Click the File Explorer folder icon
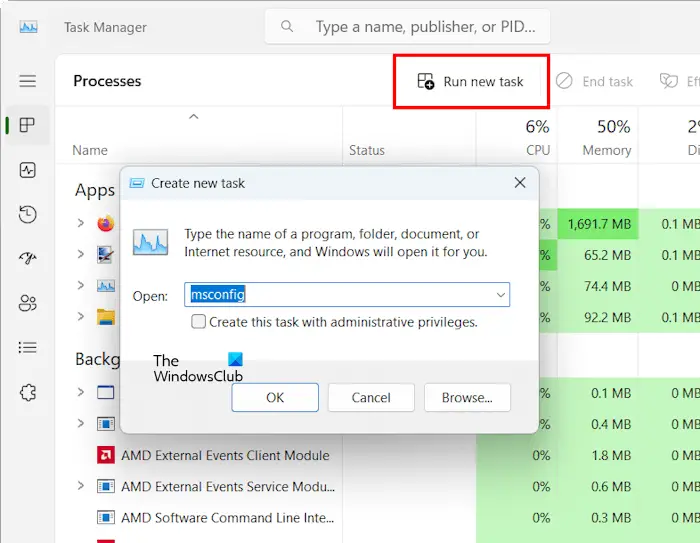 pos(106,317)
